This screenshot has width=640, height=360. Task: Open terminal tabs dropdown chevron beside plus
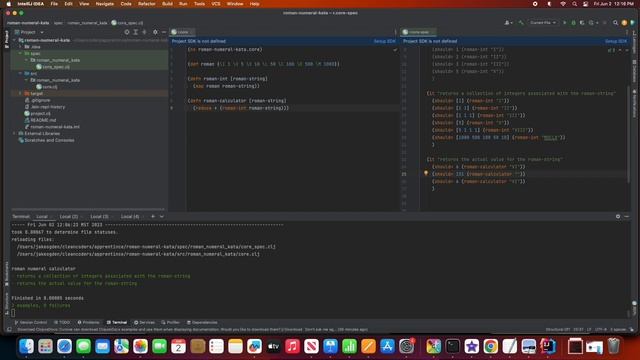(x=162, y=216)
